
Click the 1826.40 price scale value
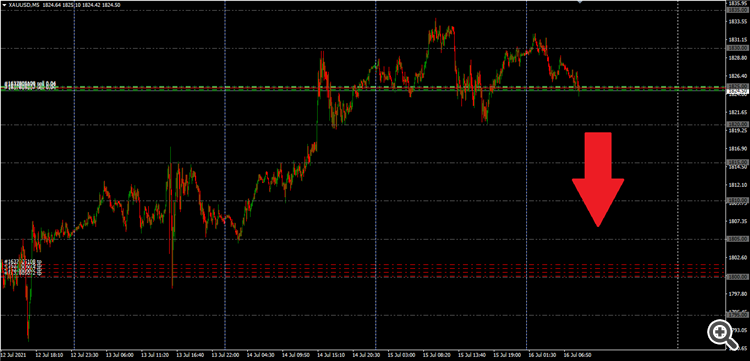click(737, 76)
